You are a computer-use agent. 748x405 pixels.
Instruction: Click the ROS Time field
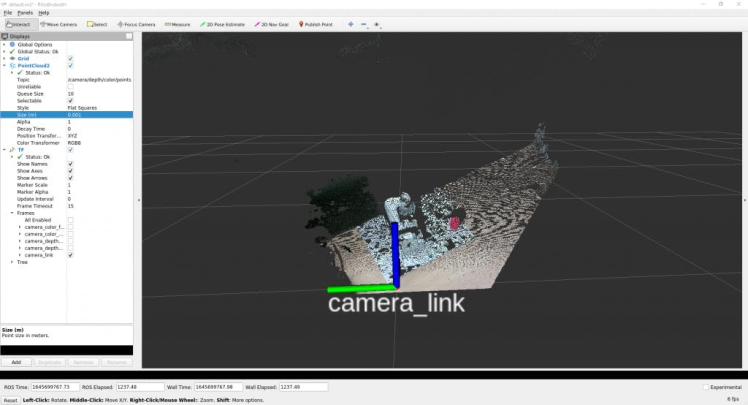53,387
